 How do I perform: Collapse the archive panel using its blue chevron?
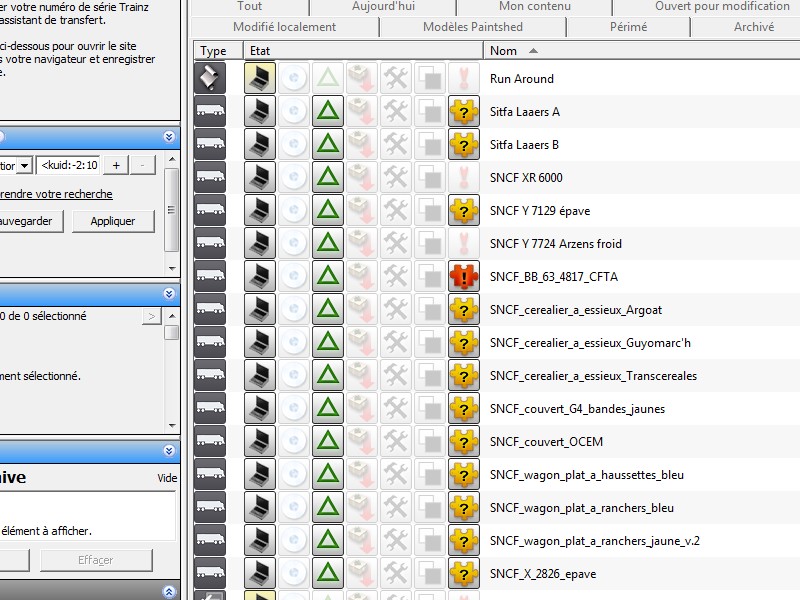(169, 451)
